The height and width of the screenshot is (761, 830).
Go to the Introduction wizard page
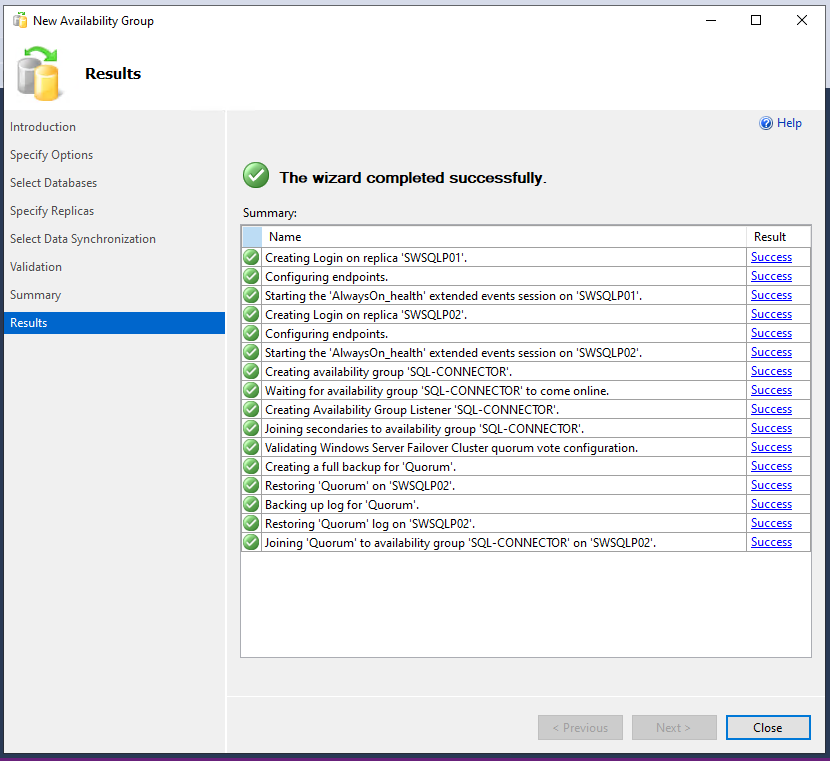tap(43, 127)
